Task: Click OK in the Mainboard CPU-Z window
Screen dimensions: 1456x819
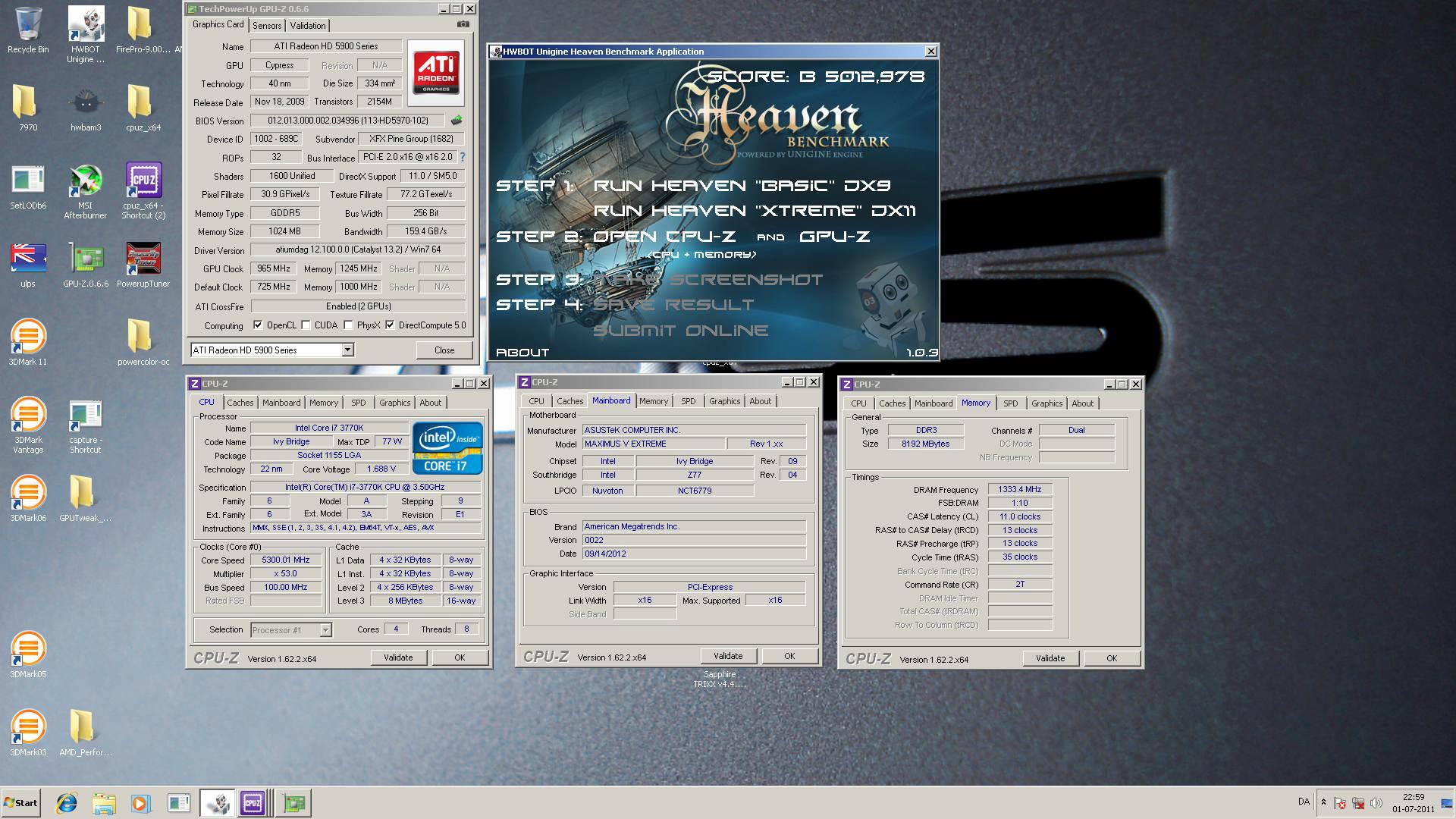Action: tap(789, 656)
